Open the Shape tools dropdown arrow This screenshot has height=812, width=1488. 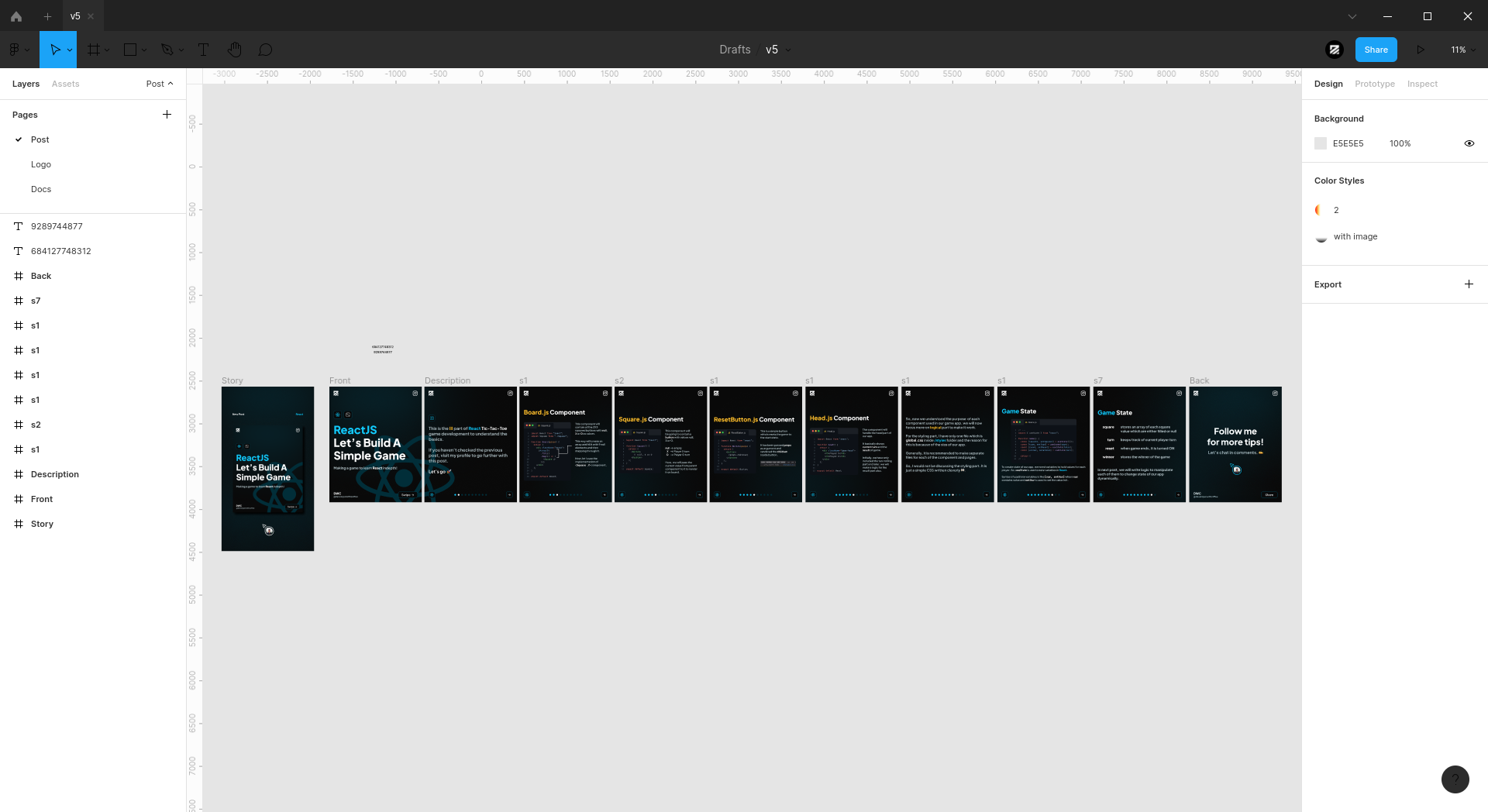coord(144,50)
